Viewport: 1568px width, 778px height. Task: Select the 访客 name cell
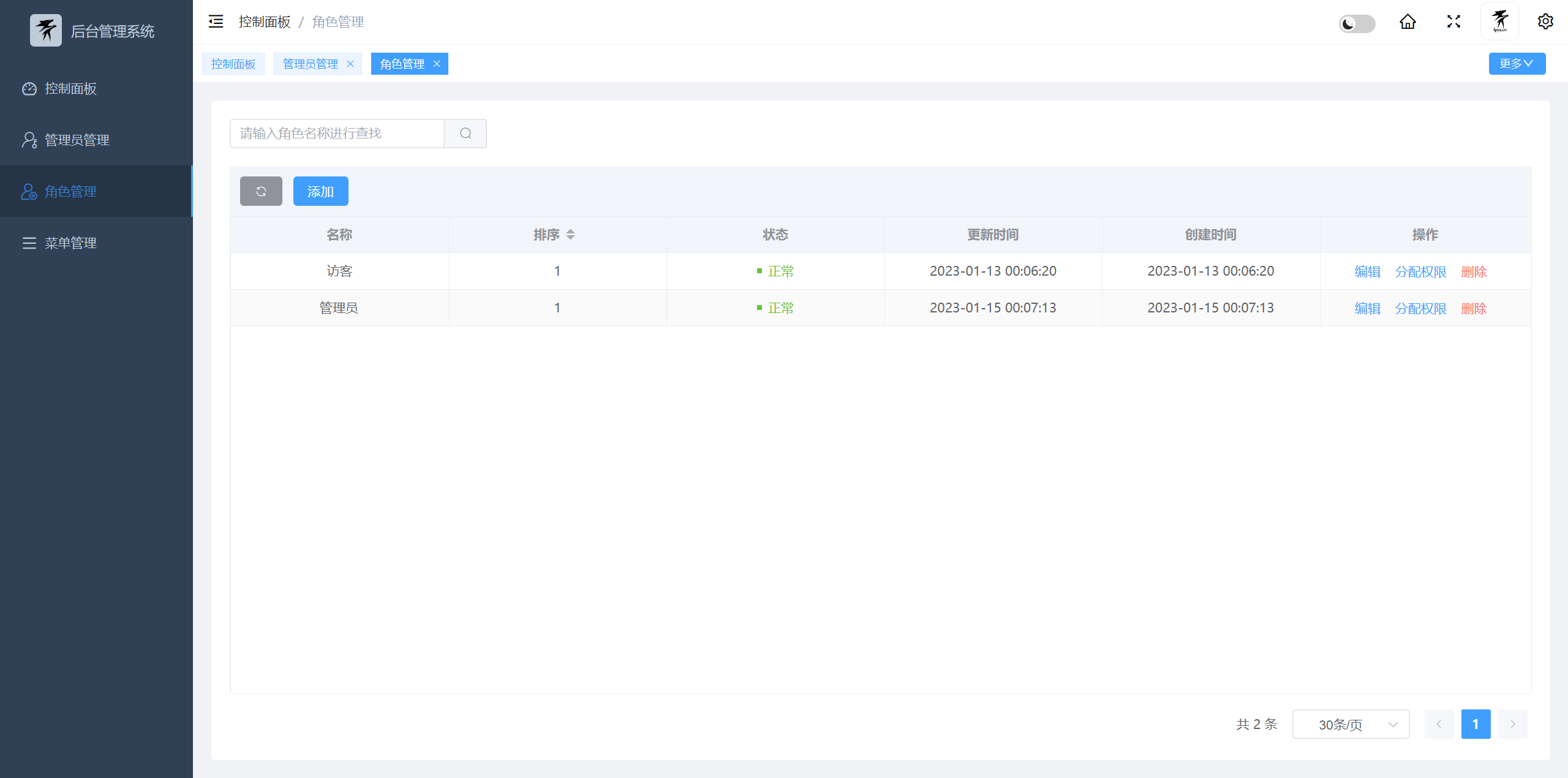[339, 271]
